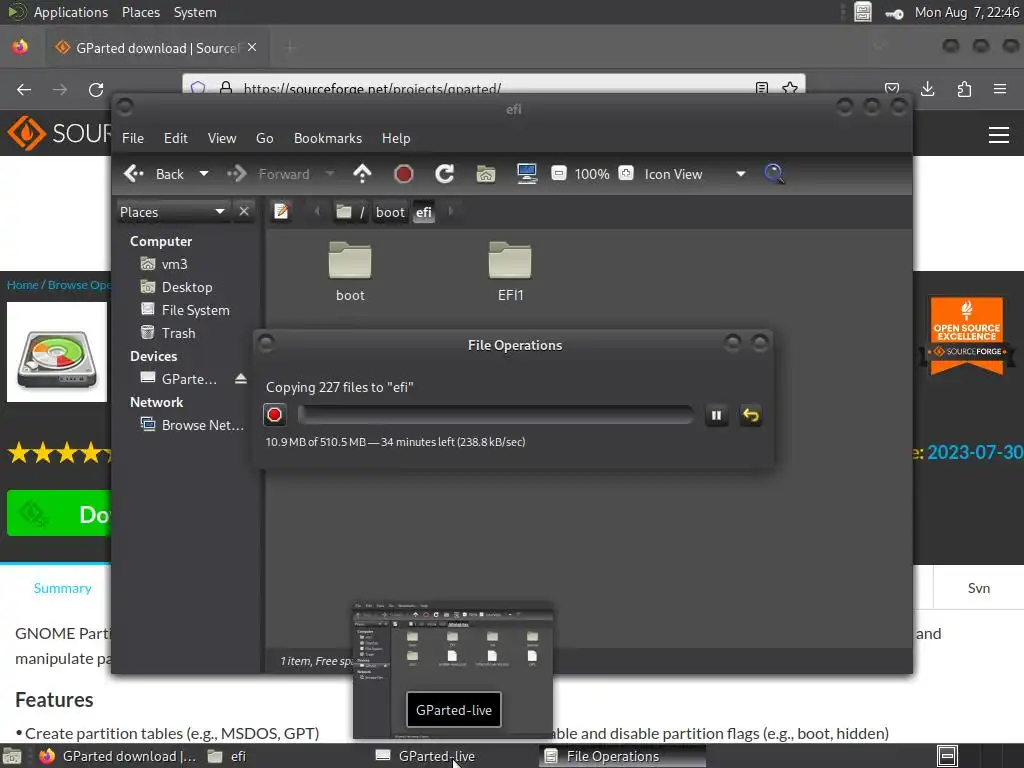Bookmark the page with the star icon

(790, 88)
